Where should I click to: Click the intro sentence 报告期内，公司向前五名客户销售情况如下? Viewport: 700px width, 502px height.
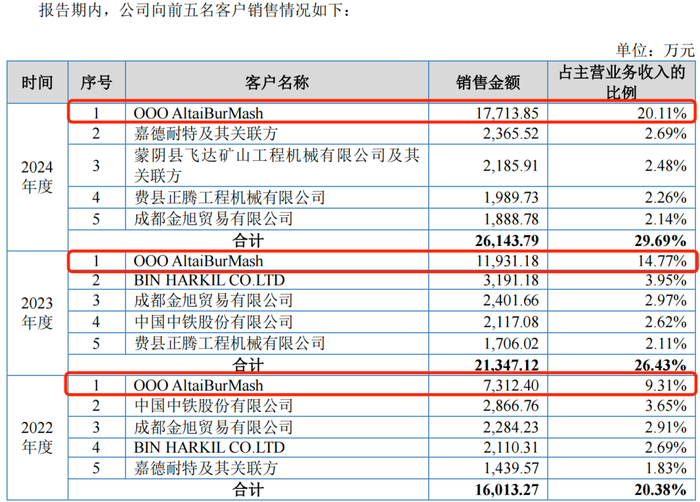191,9
